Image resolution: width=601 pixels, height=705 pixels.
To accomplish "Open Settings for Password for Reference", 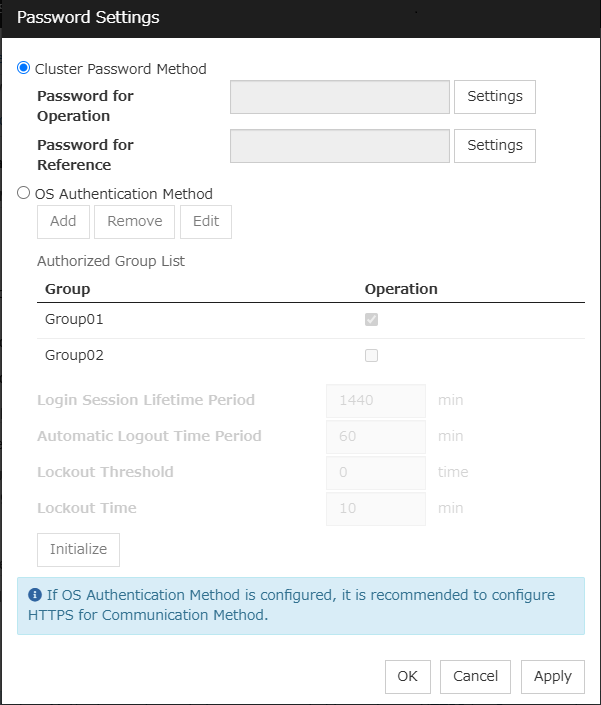I will [495, 145].
